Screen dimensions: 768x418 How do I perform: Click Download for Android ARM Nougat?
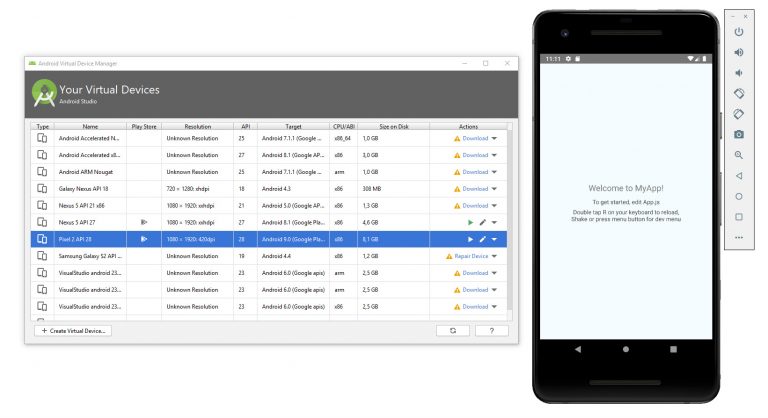pyautogui.click(x=475, y=171)
